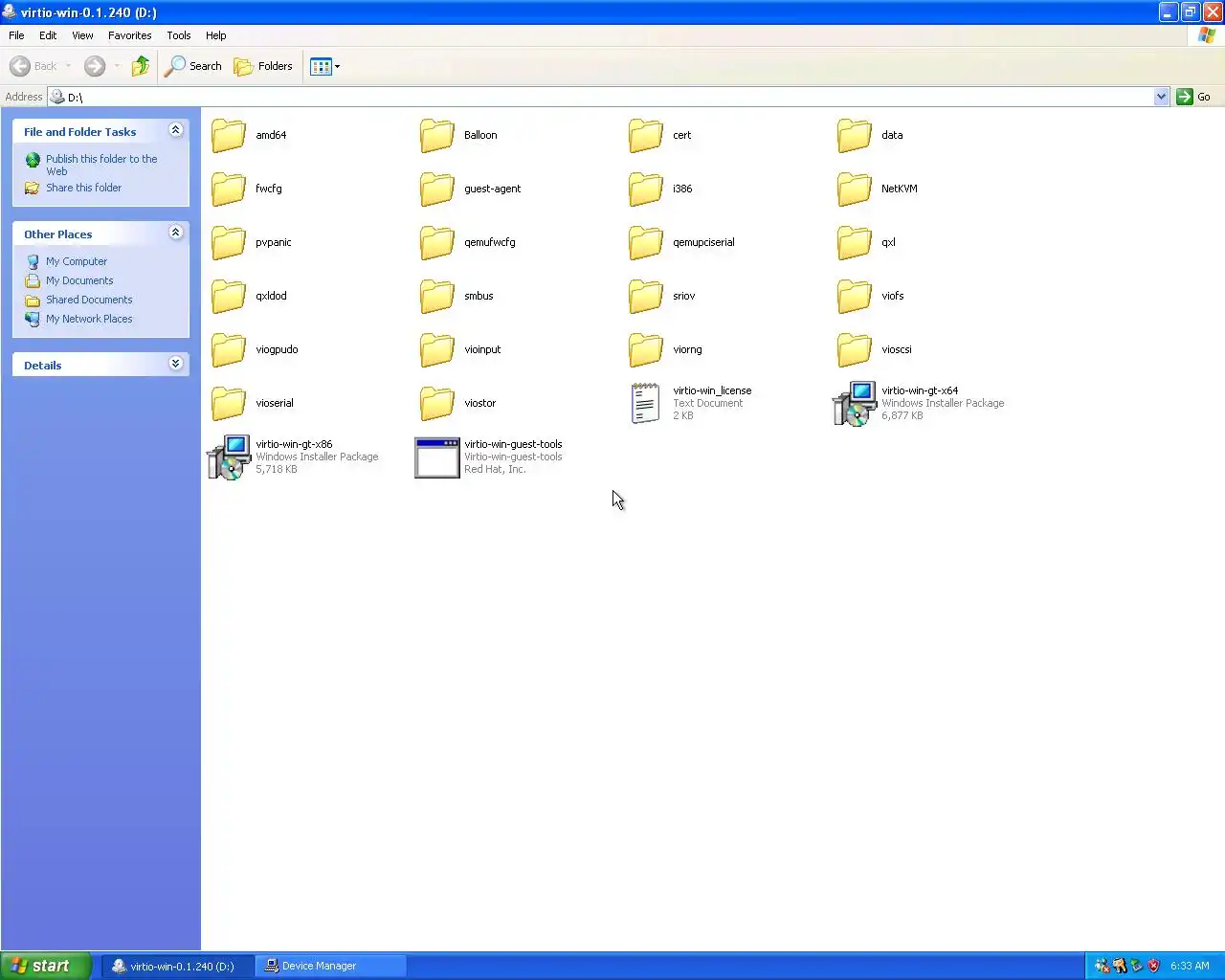
Task: Open the Forward button history dropdown arrow
Action: click(x=117, y=66)
